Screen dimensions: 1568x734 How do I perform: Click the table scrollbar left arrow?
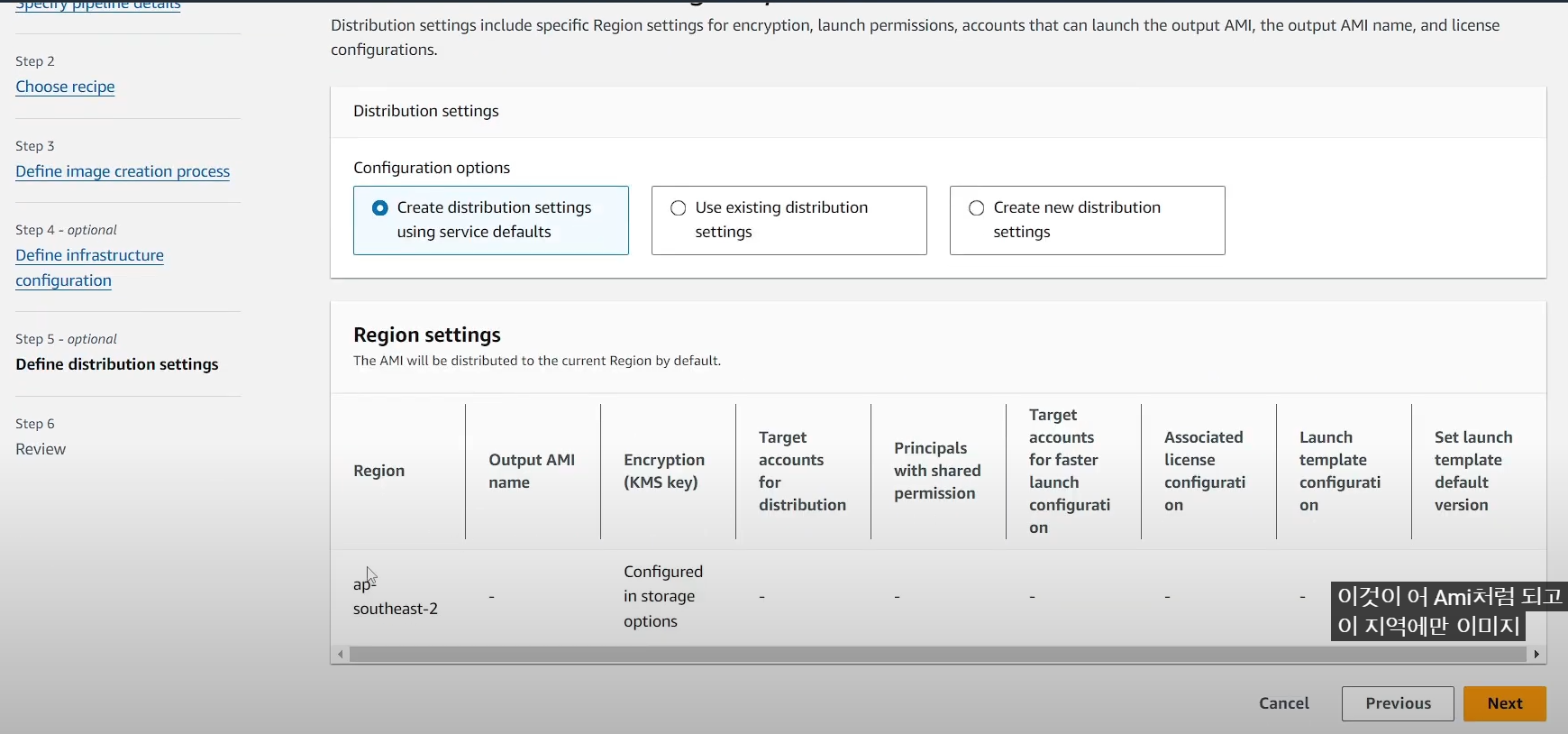[x=340, y=654]
